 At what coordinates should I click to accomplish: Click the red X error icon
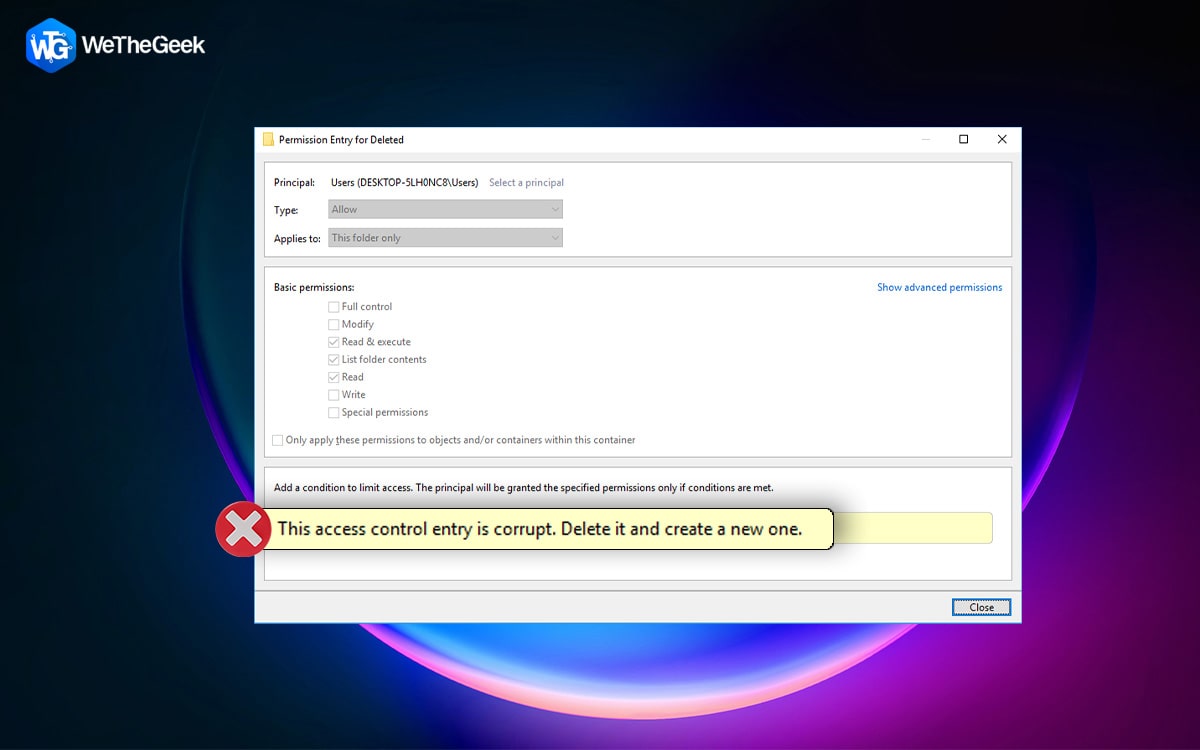pyautogui.click(x=242, y=528)
